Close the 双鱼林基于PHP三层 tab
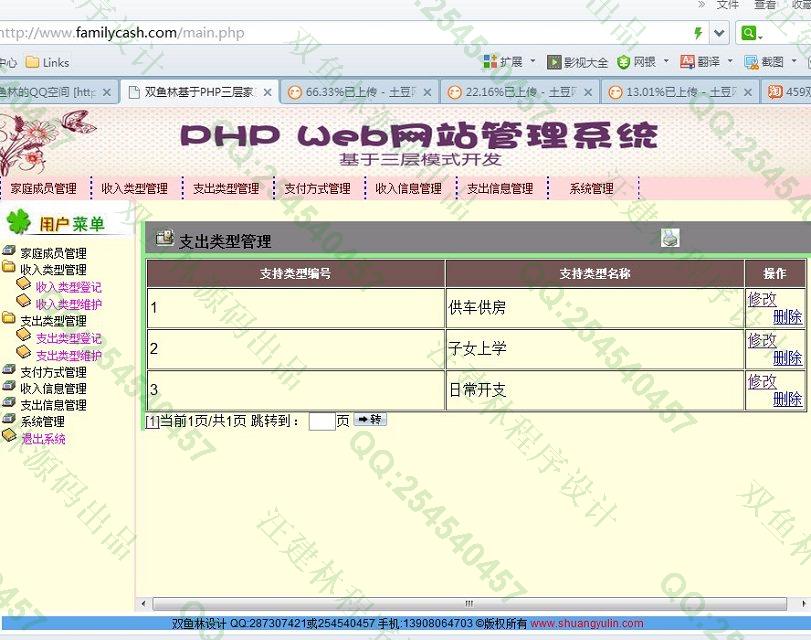811x640 pixels. pos(267,92)
